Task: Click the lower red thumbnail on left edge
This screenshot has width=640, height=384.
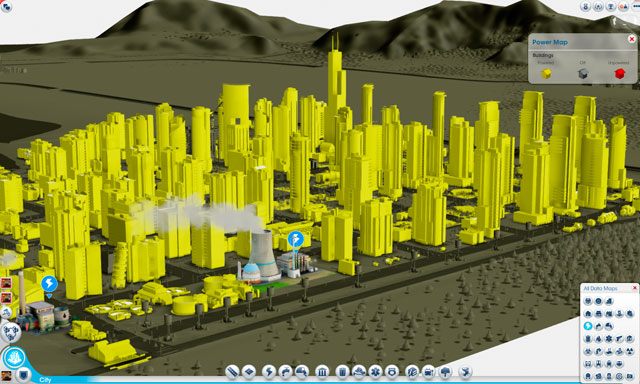Action: [x=6, y=297]
